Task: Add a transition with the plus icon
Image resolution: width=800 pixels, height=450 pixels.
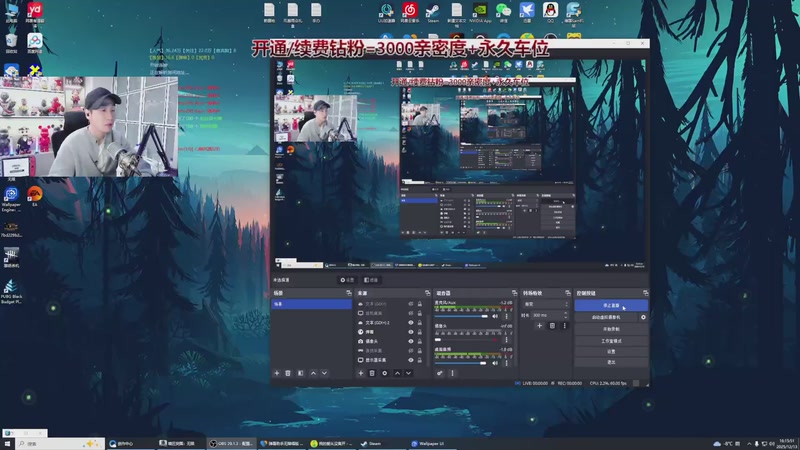Action: 539,326
